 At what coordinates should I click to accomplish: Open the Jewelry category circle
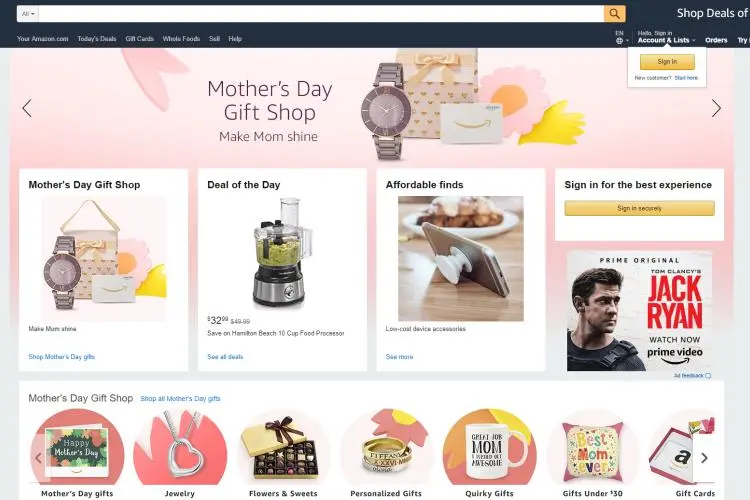[180, 447]
